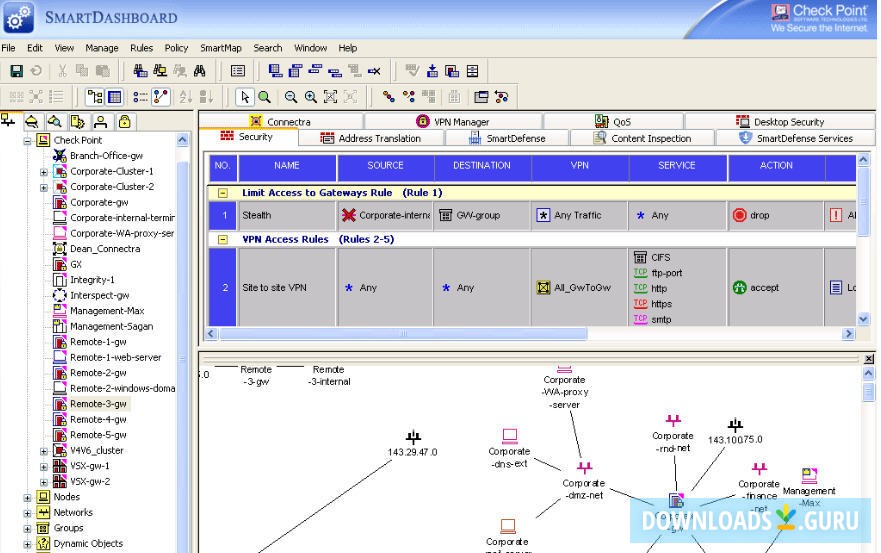The width and height of the screenshot is (881, 553).
Task: Open the VPN Communities padlock tab icon
Action: point(124,121)
